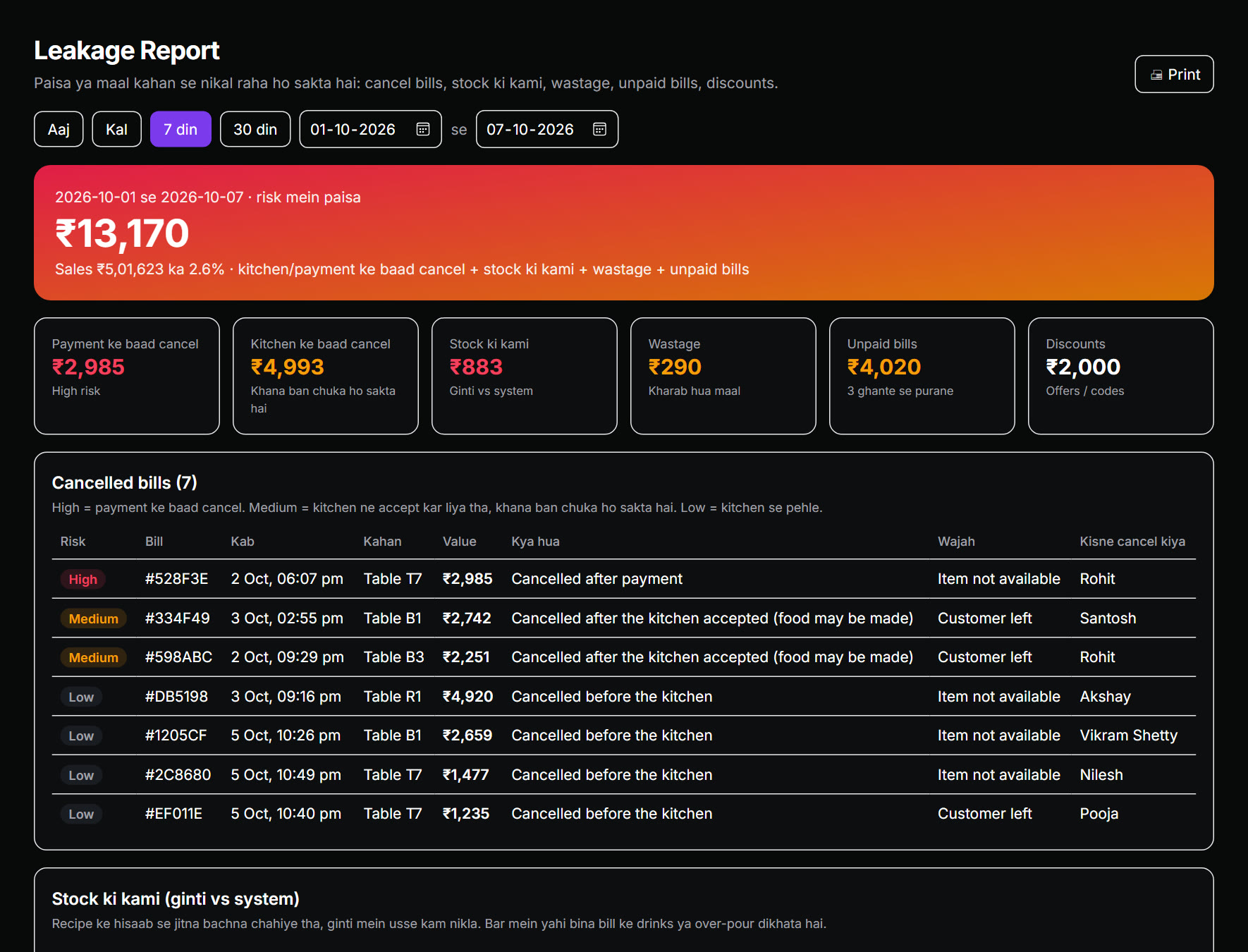The width and height of the screenshot is (1248, 952).
Task: Open calendar picker on 07-10-2026 field
Action: point(599,129)
